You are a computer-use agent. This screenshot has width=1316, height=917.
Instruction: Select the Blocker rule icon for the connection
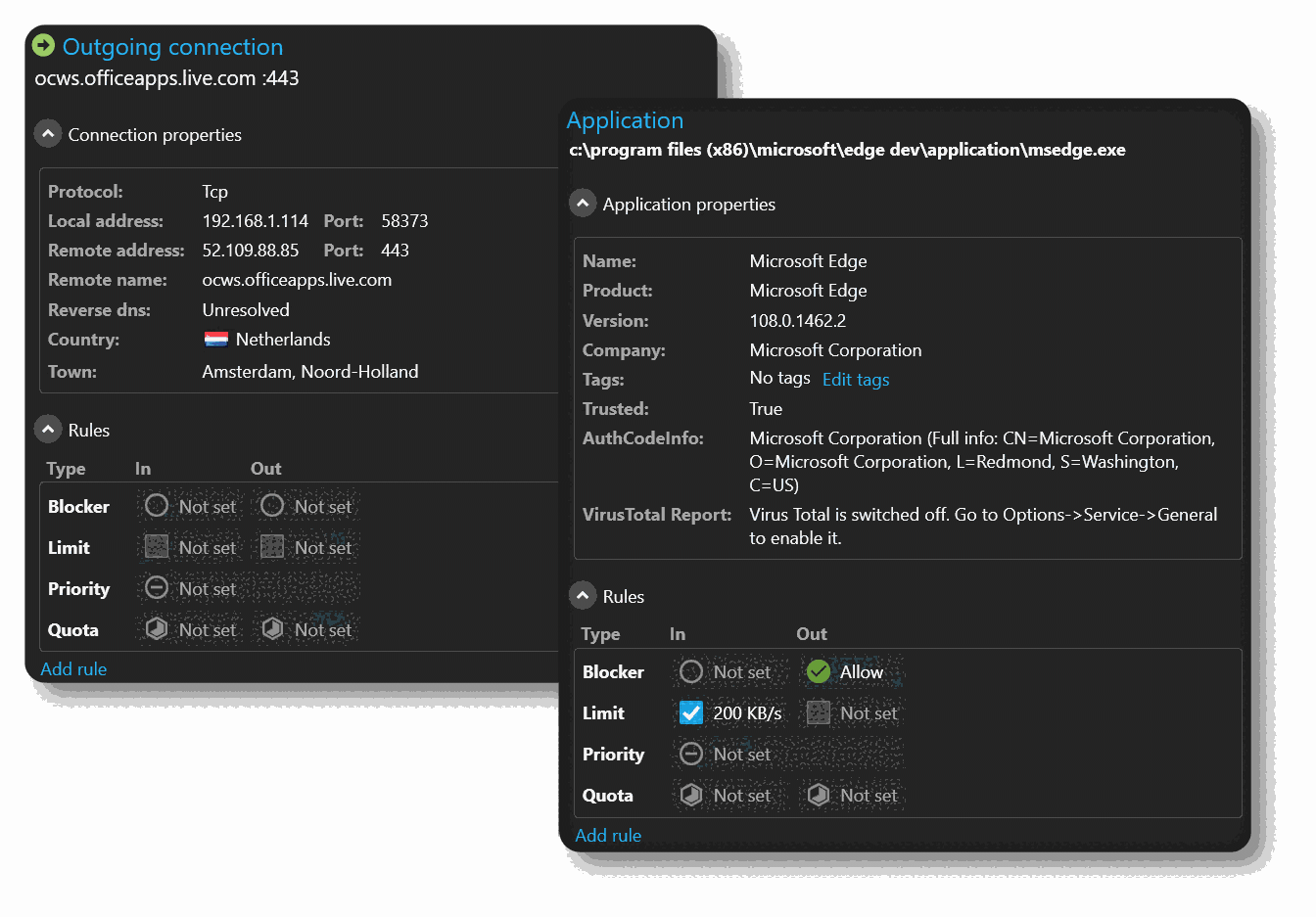[x=156, y=506]
